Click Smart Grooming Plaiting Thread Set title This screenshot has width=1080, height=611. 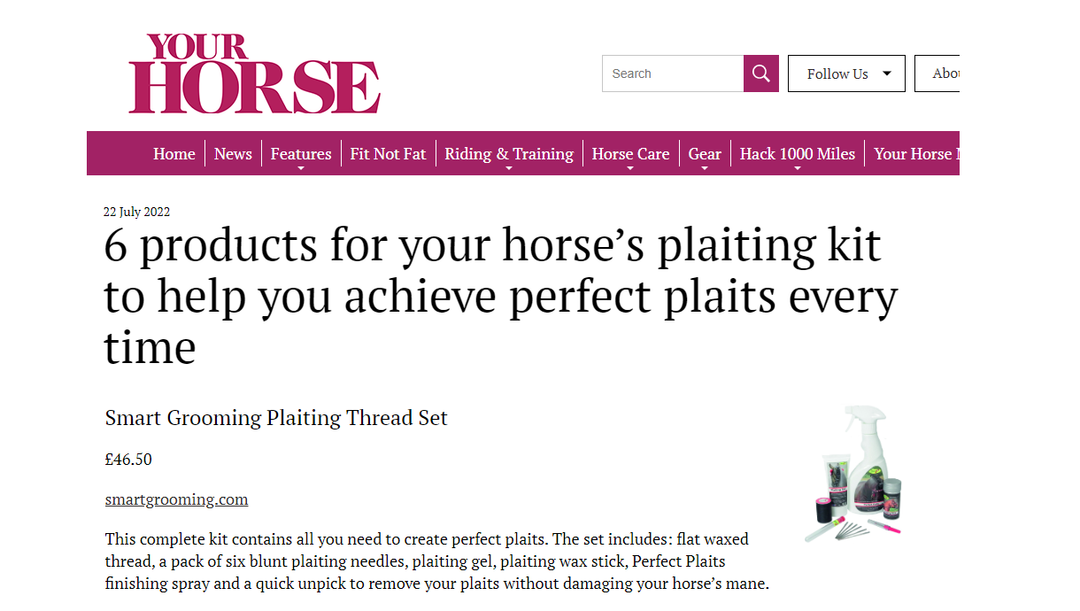[x=276, y=418]
